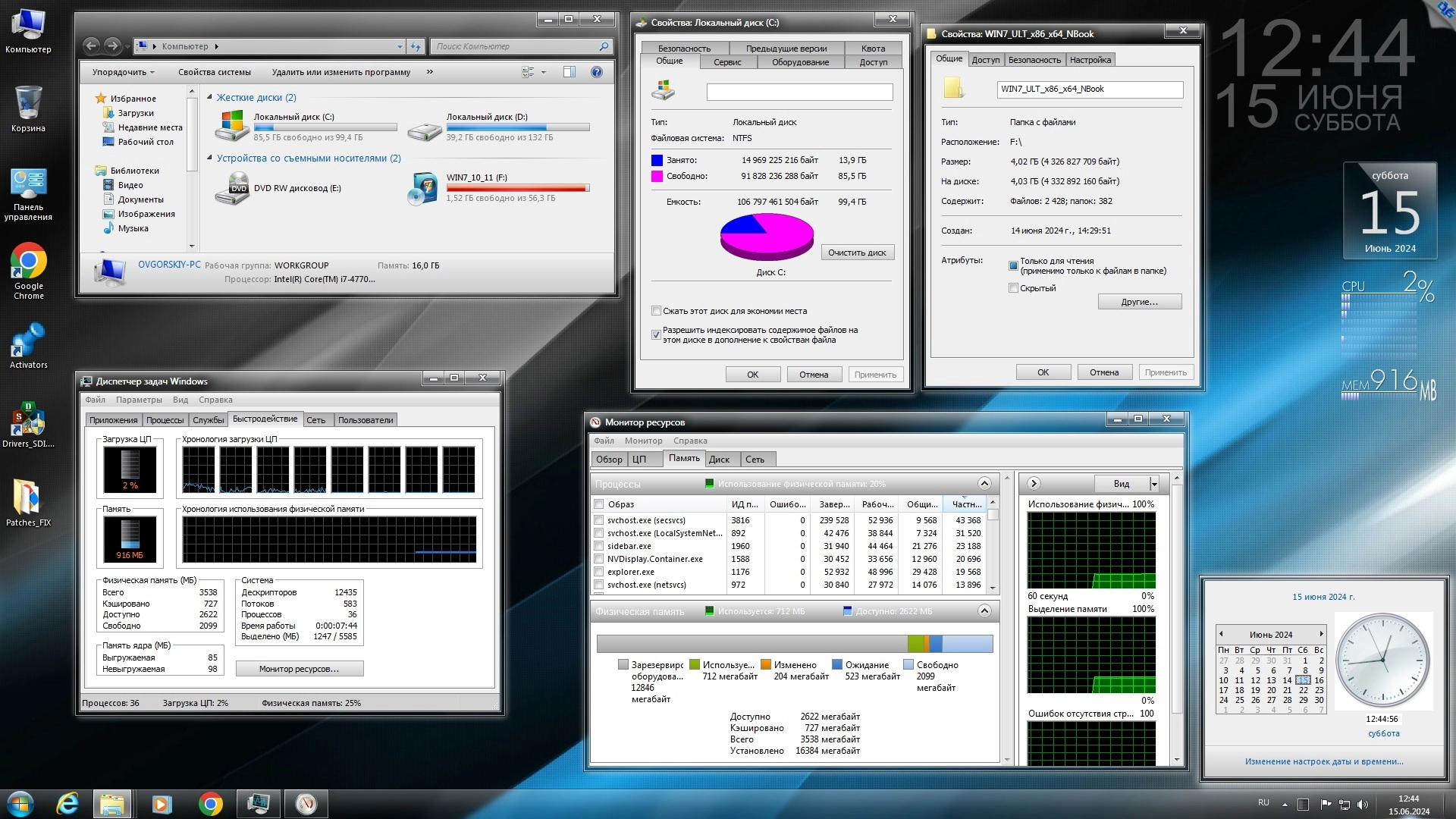The image size is (1456, 819).
Task: Click the Disk Cleanup button
Action: point(857,253)
